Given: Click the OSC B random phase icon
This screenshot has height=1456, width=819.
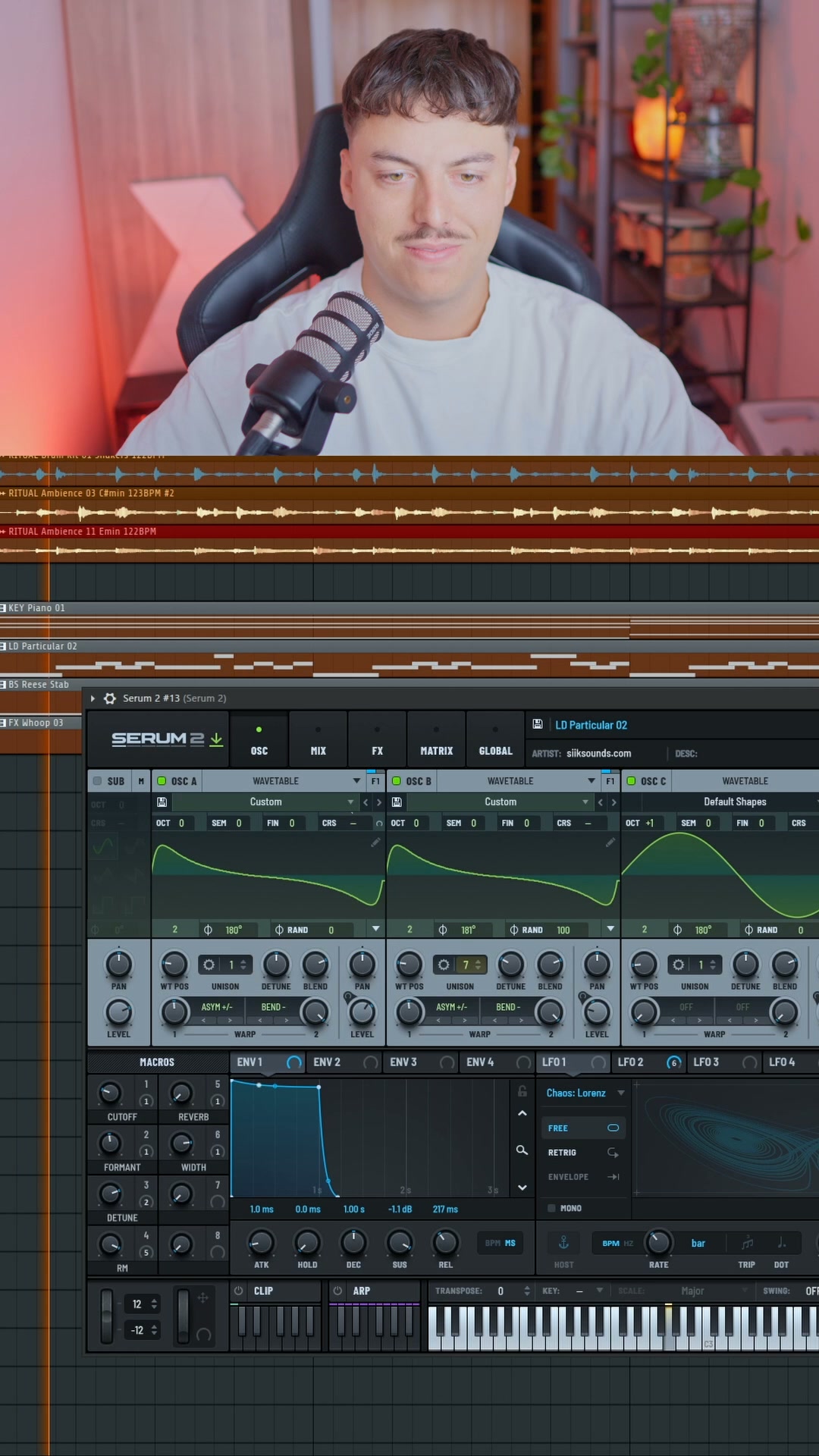Looking at the screenshot, I should click(x=513, y=930).
